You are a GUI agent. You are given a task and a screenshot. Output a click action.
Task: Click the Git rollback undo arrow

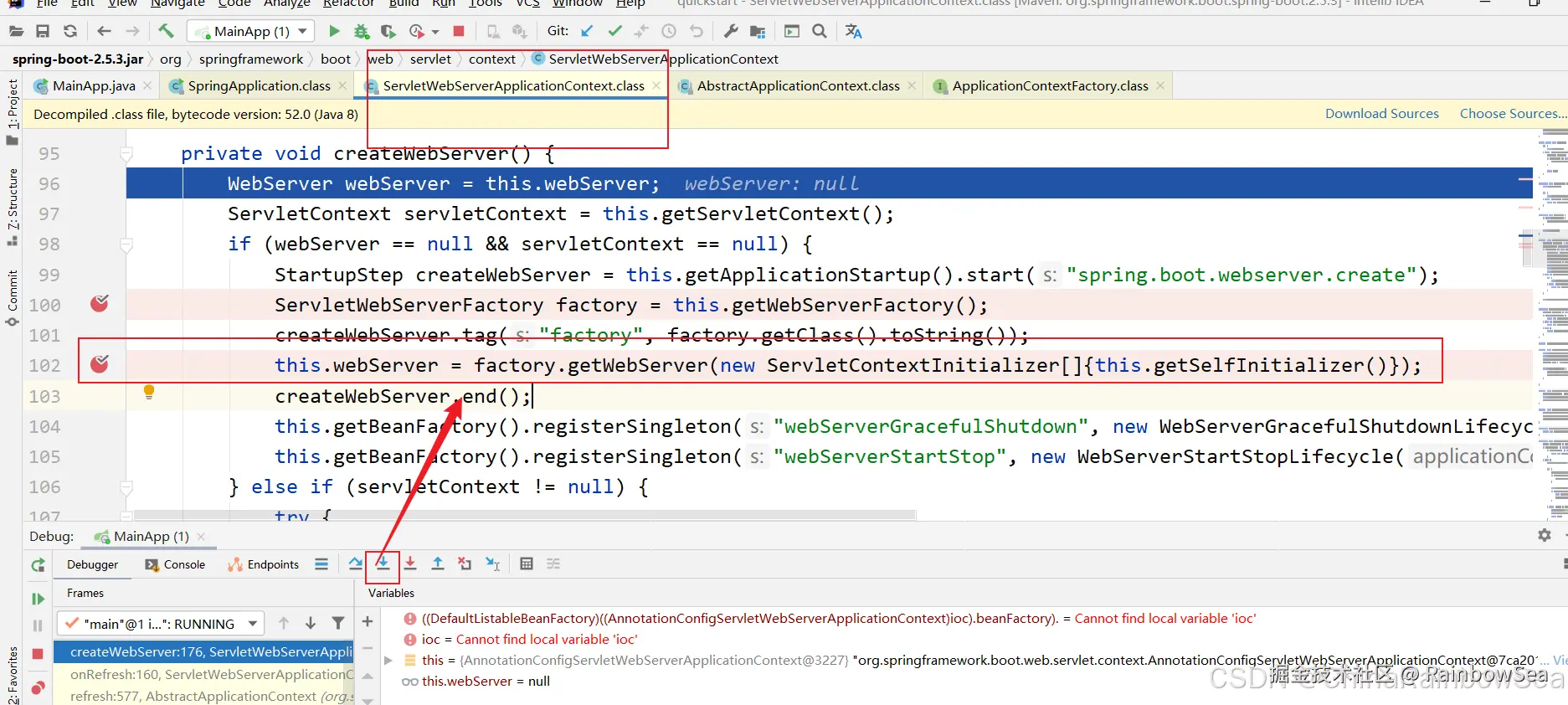point(697,32)
